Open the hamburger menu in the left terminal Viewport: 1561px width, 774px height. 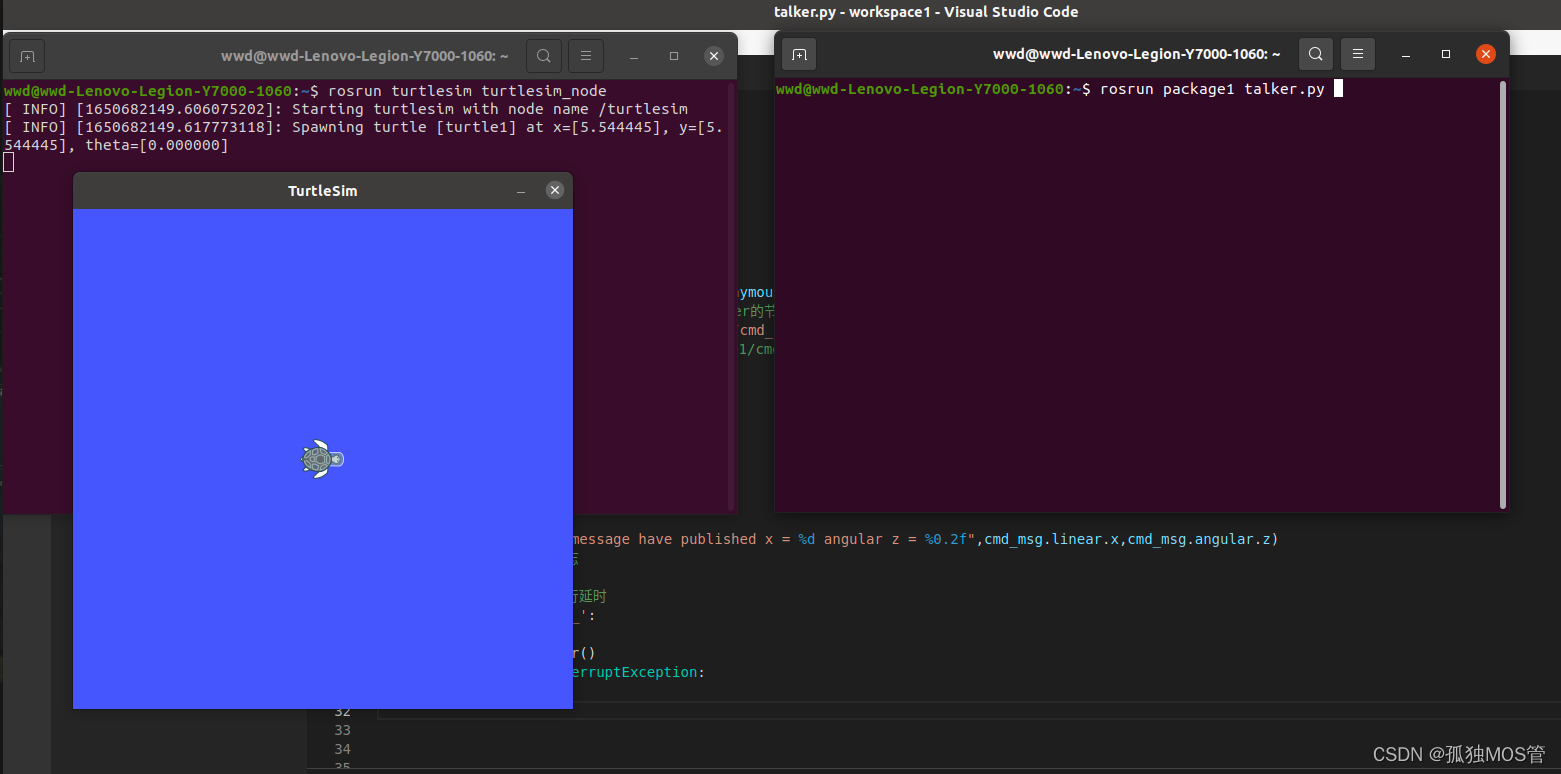[x=586, y=56]
